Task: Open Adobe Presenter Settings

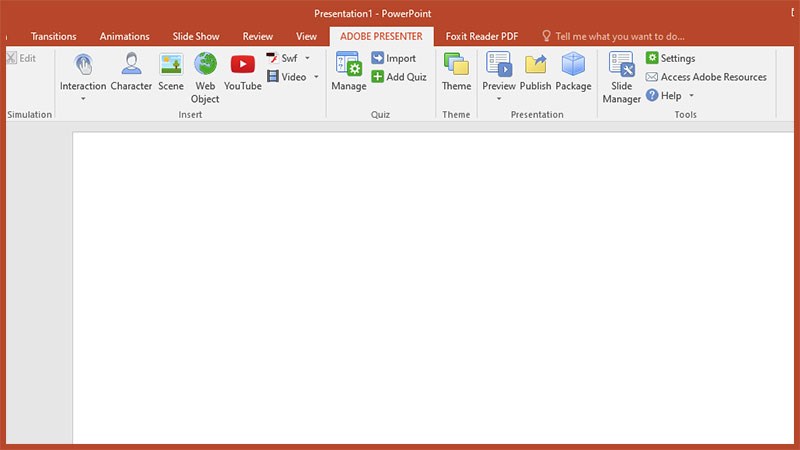Action: tap(670, 58)
